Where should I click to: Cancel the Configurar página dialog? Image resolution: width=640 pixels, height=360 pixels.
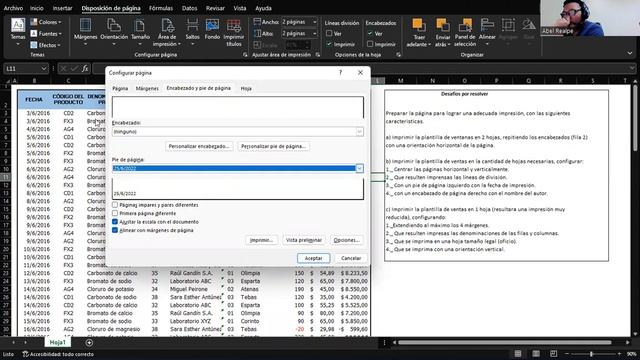click(x=351, y=258)
